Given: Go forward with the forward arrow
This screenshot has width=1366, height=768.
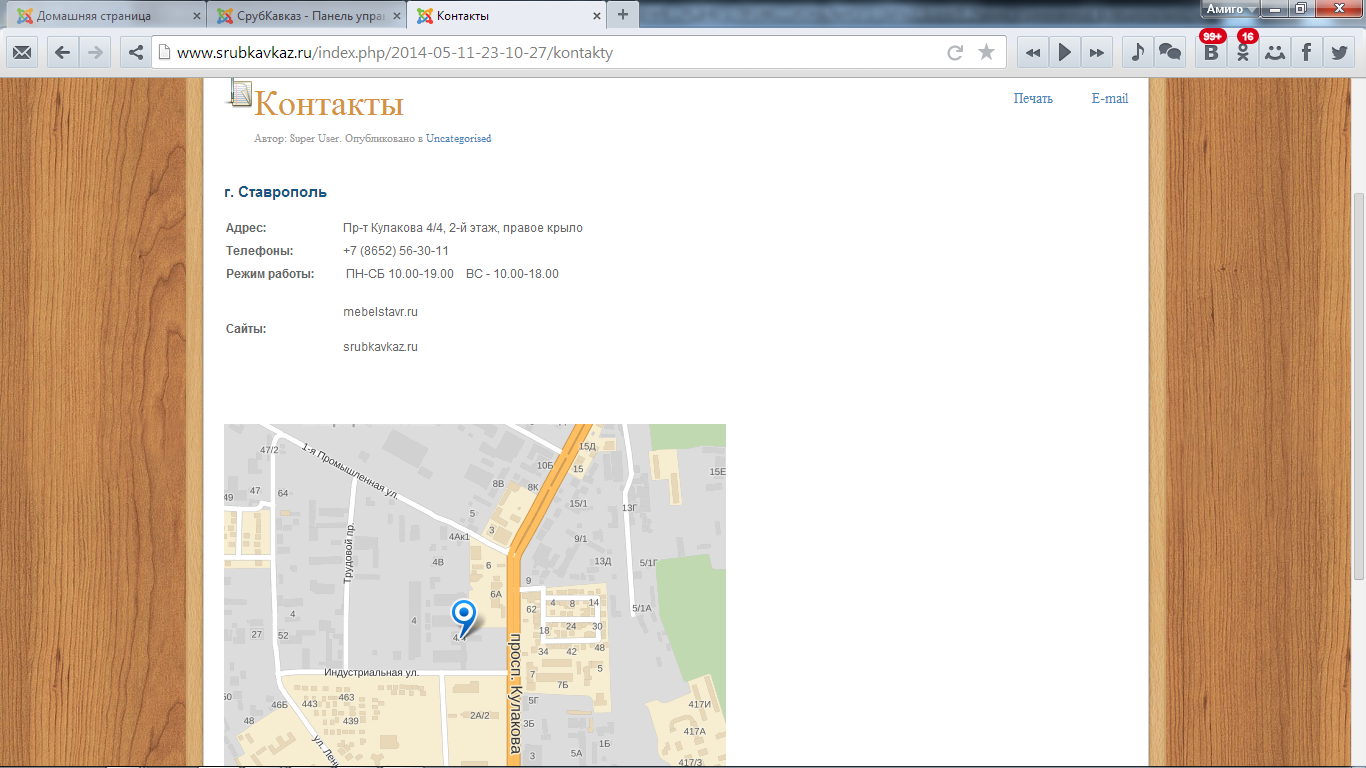Looking at the screenshot, I should pos(95,53).
